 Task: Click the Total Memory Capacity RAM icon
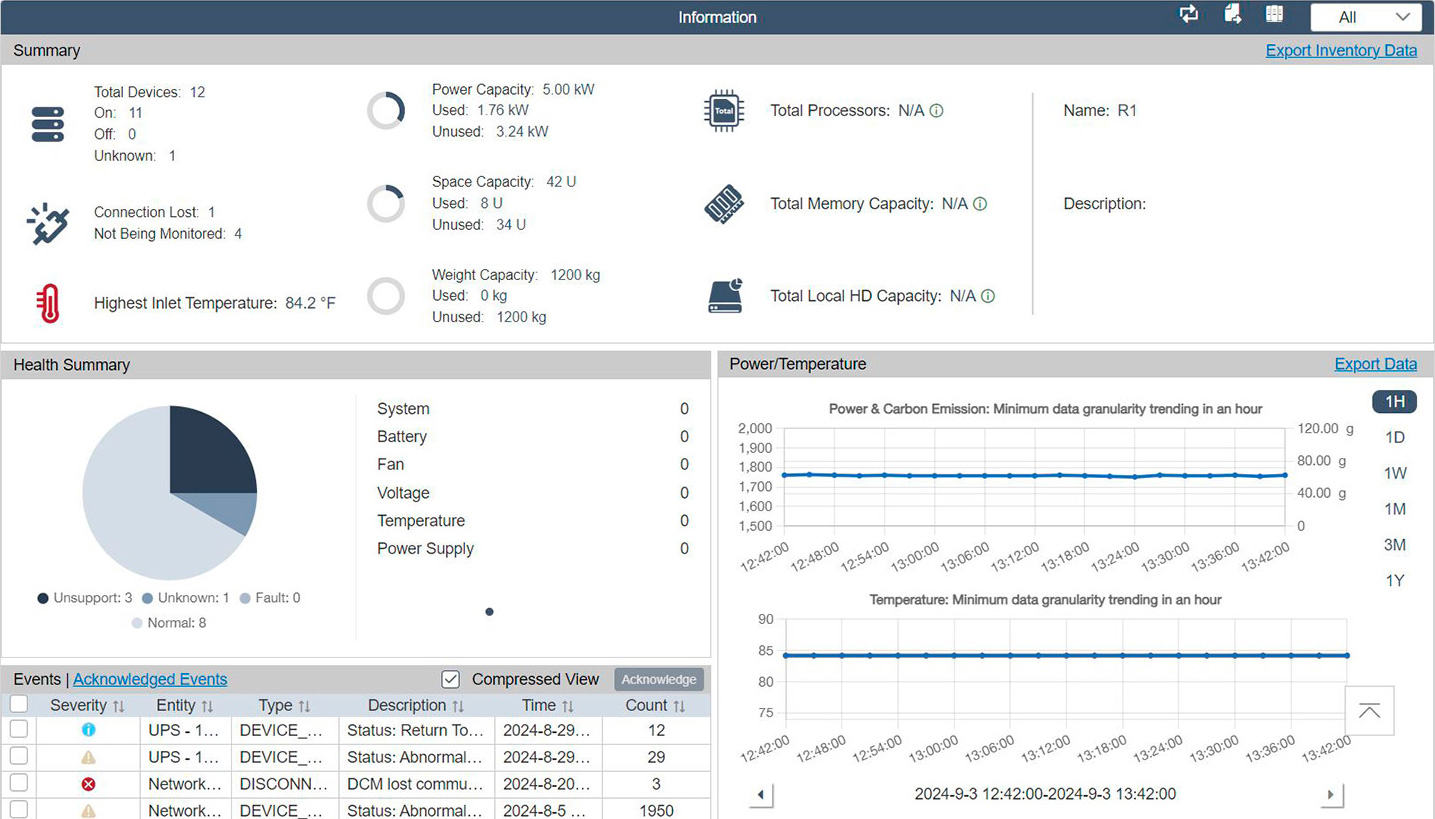coord(724,204)
